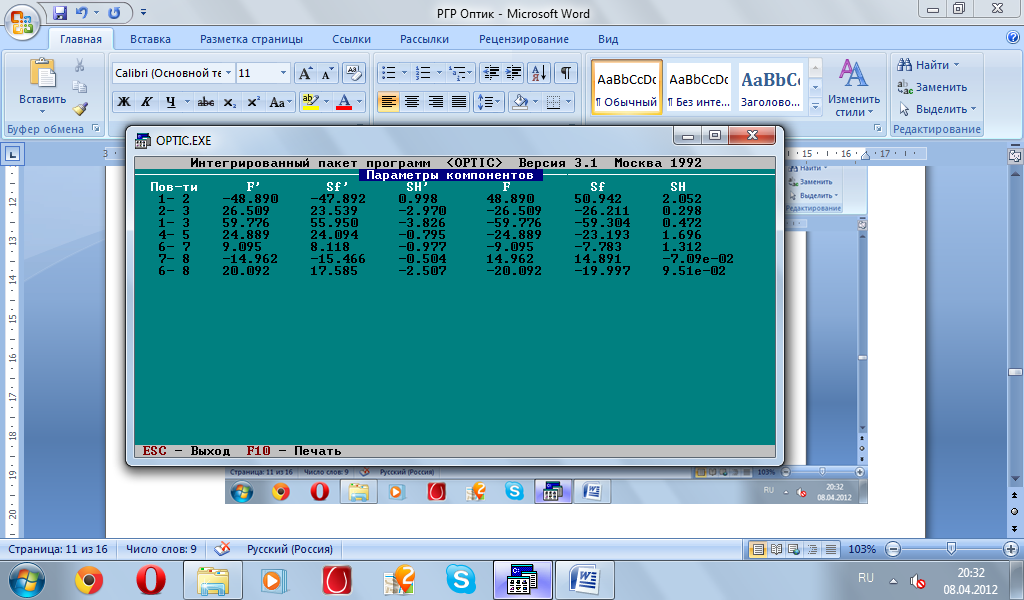The height and width of the screenshot is (600, 1024).
Task: Apply text highlight color
Action: [310, 102]
